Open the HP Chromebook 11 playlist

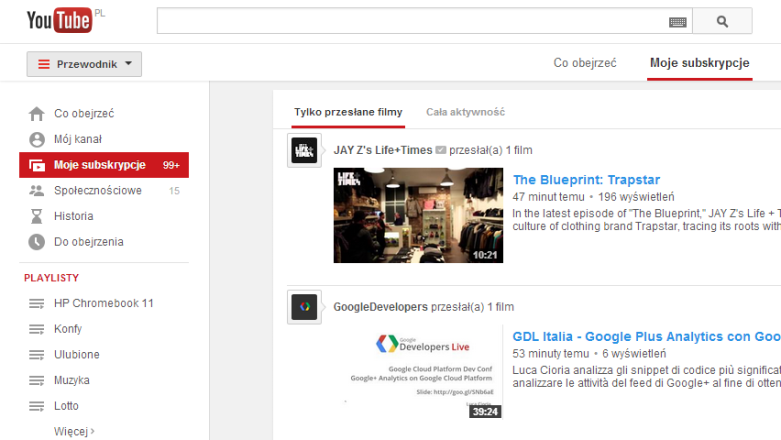point(103,303)
